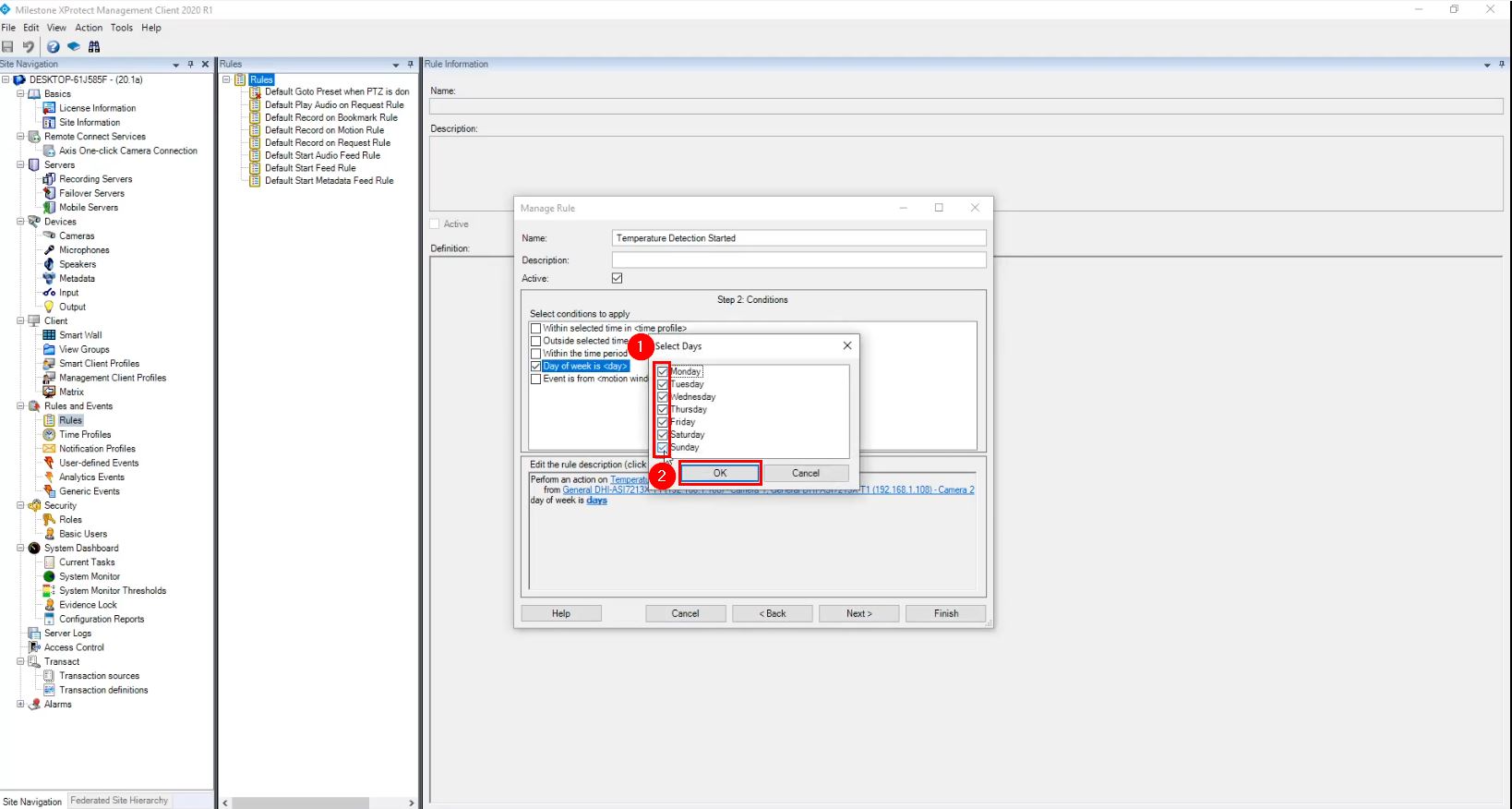Screen dimensions: 1512x809
Task: Open Server Logs in the navigation tree
Action: [x=67, y=634]
